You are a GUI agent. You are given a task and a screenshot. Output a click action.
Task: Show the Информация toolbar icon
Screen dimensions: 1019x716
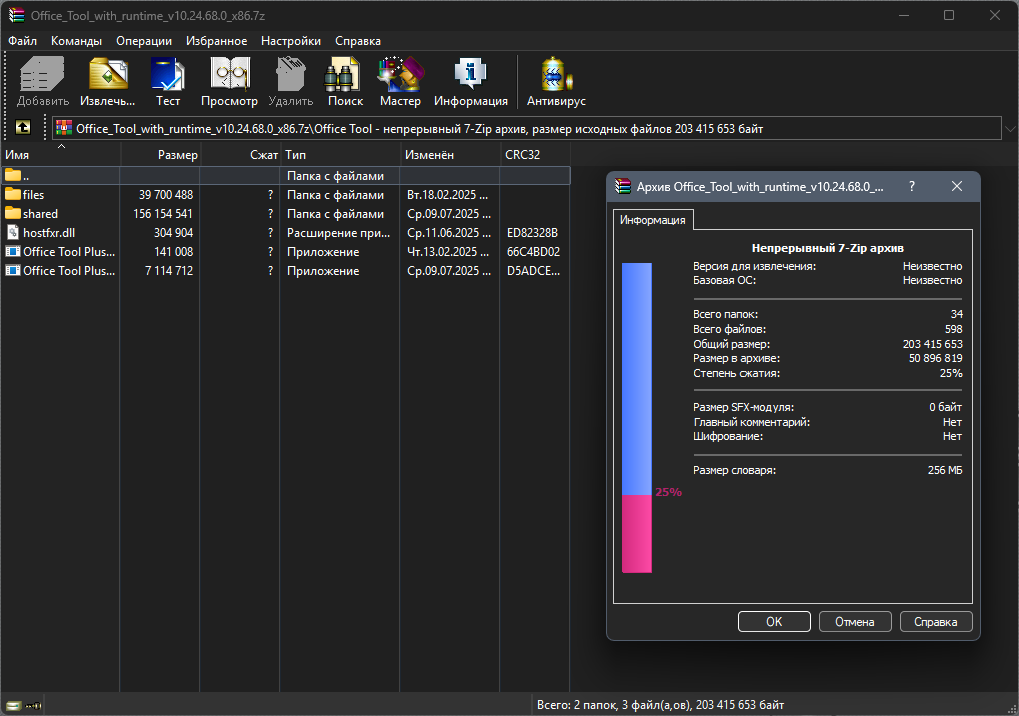(x=470, y=73)
